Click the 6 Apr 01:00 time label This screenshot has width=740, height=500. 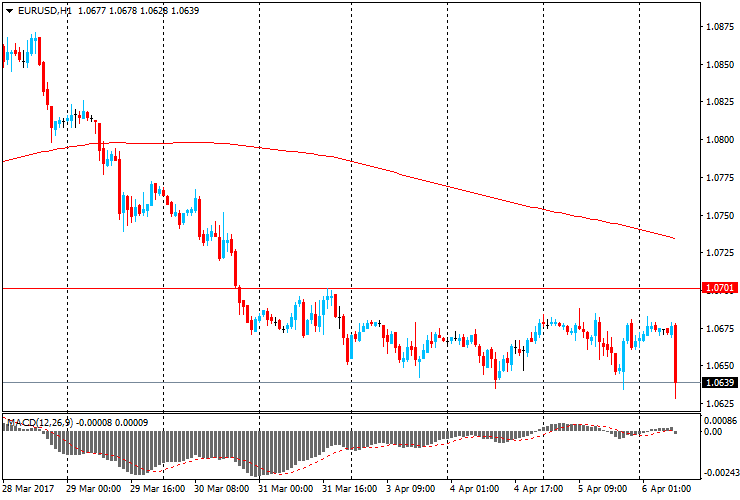click(x=666, y=489)
